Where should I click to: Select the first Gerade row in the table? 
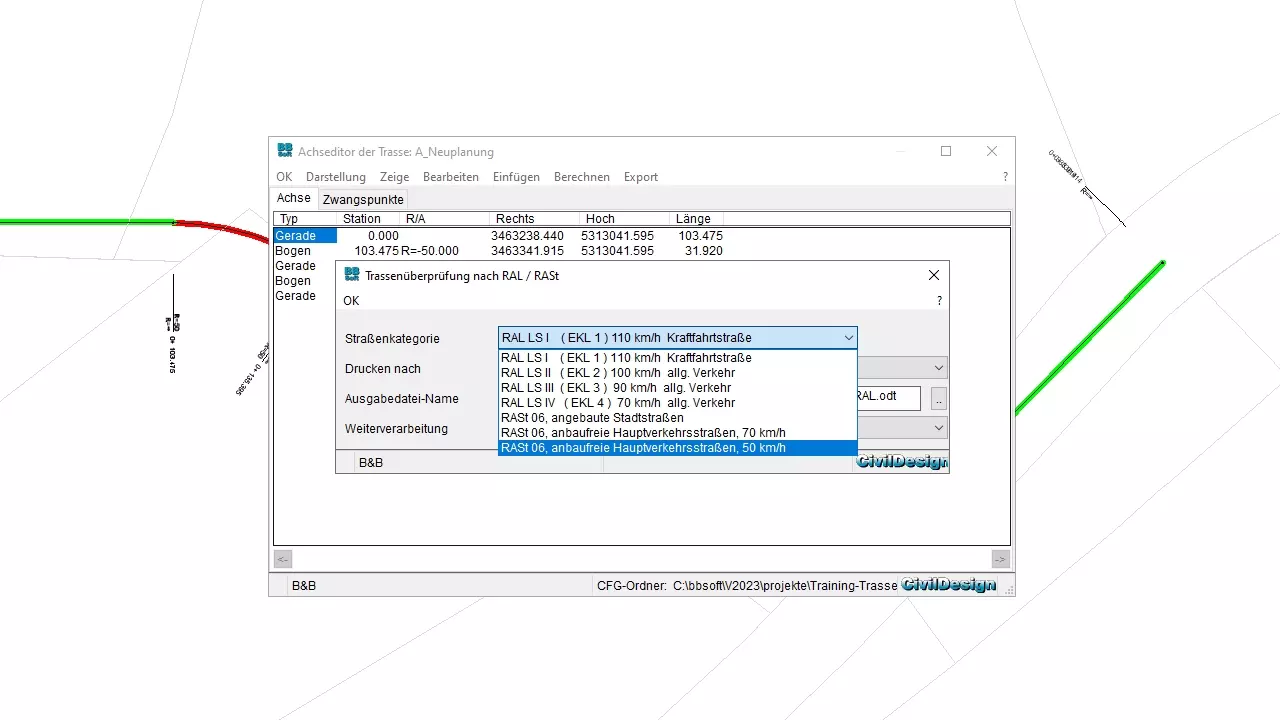point(642,236)
